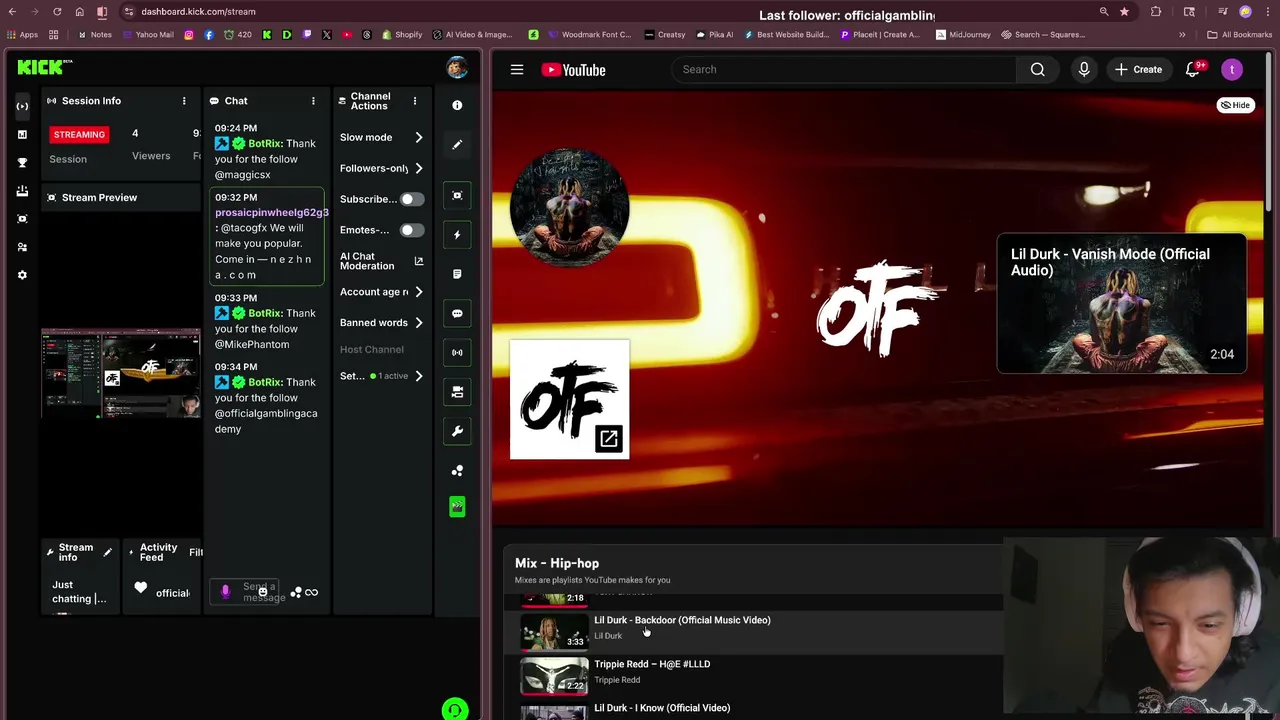
Task: Open the Lil Durk Vanish Mode suggested video card
Action: coord(1122,304)
